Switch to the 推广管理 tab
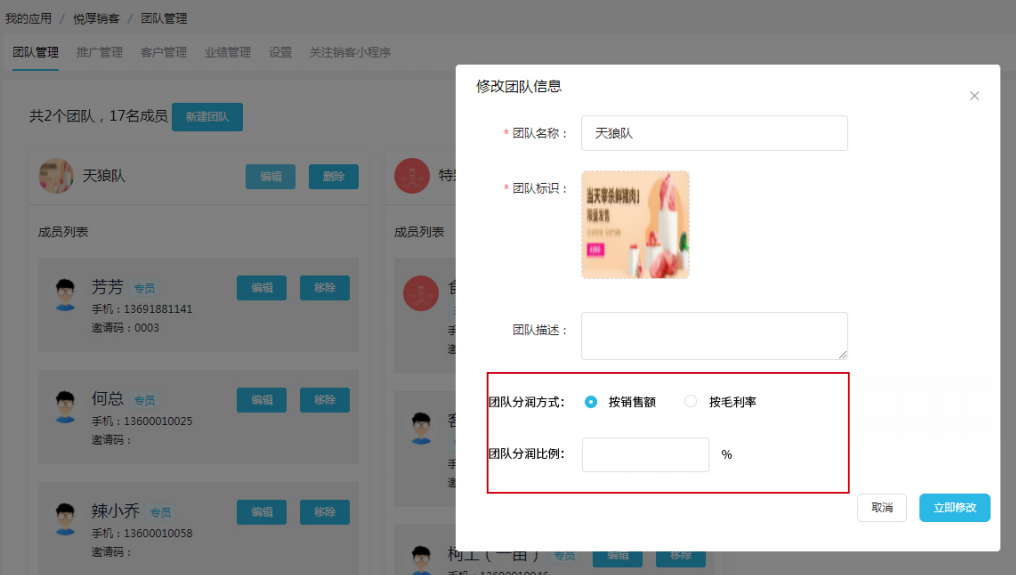This screenshot has width=1016, height=575. point(99,53)
